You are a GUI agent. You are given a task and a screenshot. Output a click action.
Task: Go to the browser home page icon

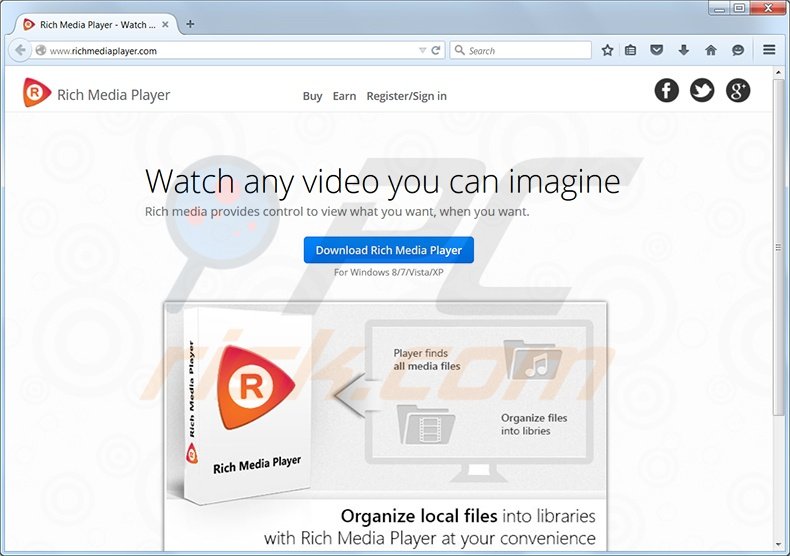tap(711, 50)
